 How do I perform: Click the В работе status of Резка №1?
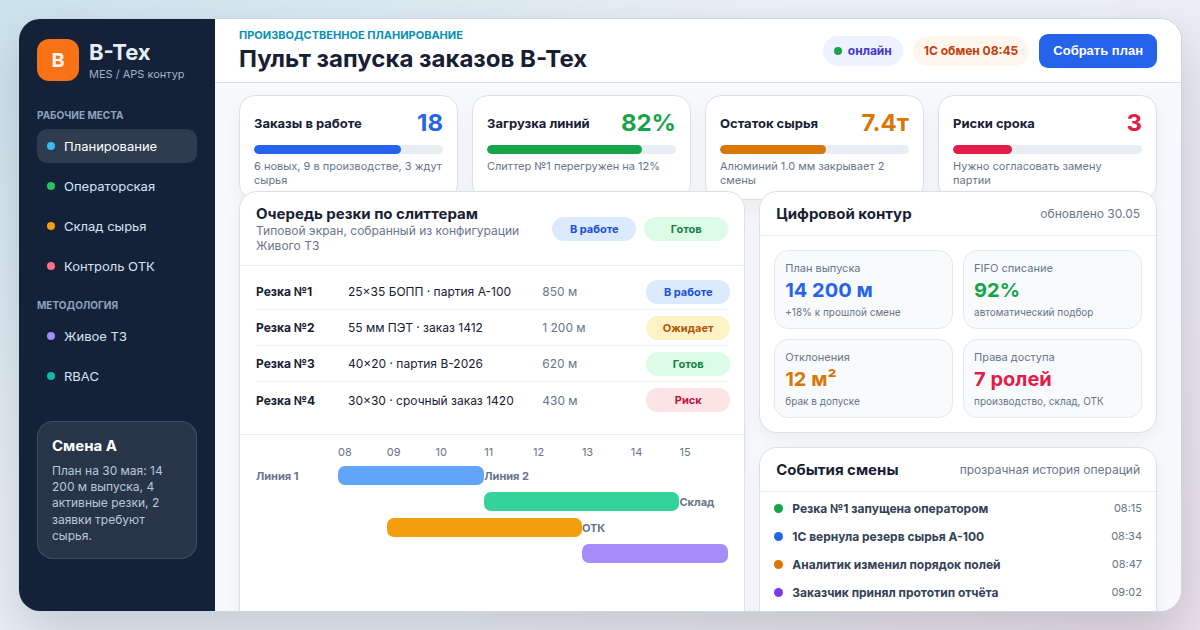pyautogui.click(x=688, y=292)
